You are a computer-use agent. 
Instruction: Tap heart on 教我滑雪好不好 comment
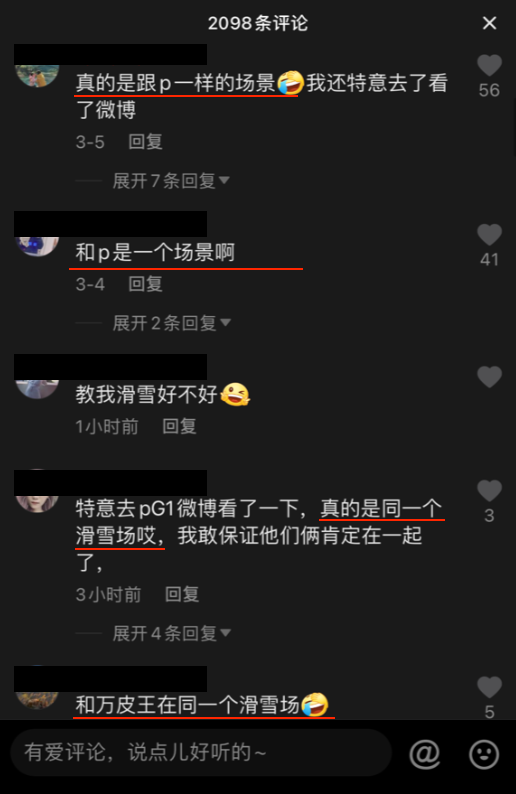coord(489,377)
